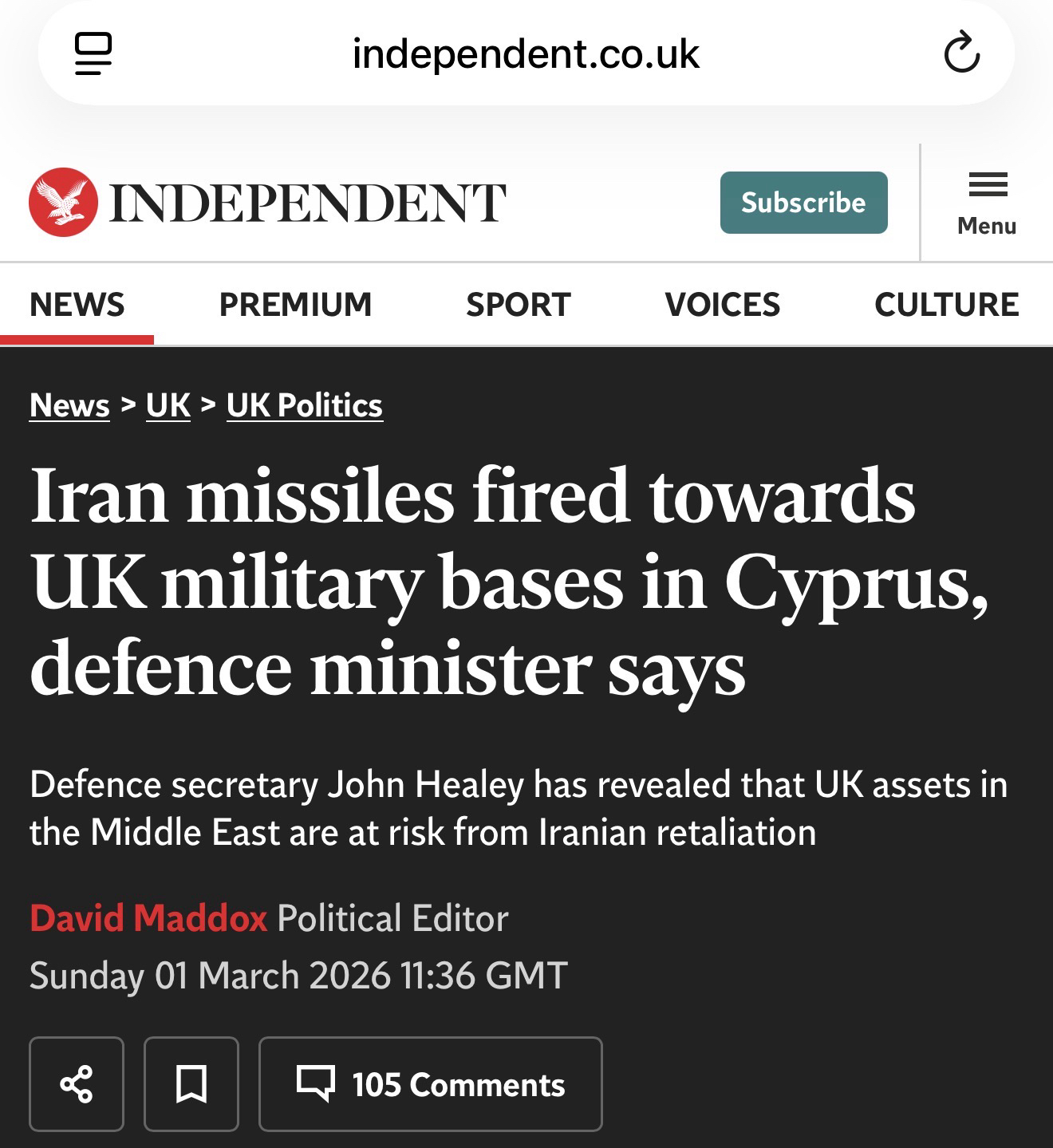Open the UK Politics breadcrumb link
The height and width of the screenshot is (1148, 1053).
click(305, 405)
